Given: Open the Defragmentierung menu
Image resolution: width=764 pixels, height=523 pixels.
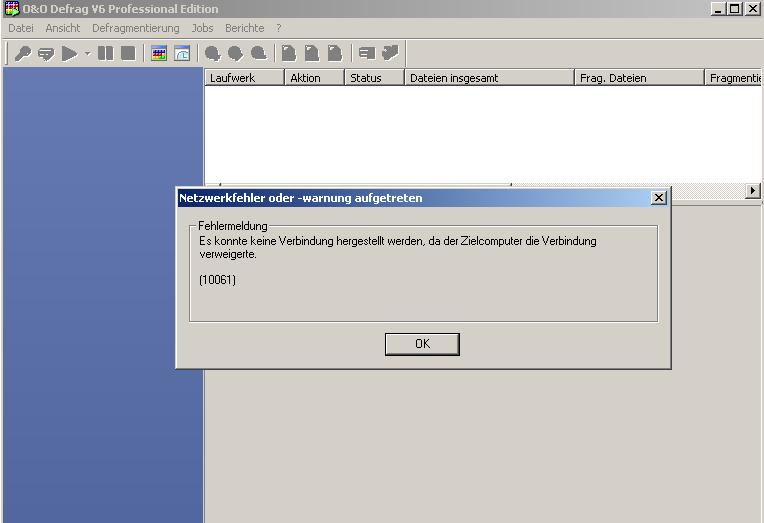Looking at the screenshot, I should click(x=136, y=28).
